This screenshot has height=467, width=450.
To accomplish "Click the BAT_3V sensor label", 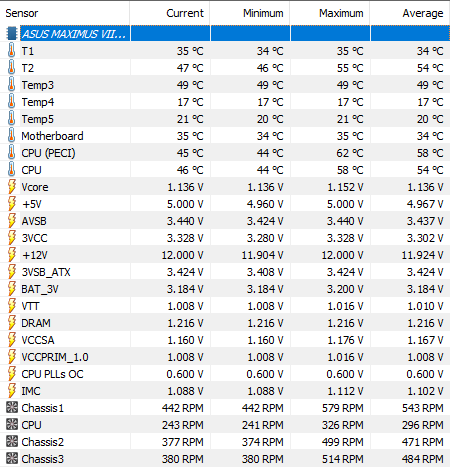I will click(x=40, y=289).
